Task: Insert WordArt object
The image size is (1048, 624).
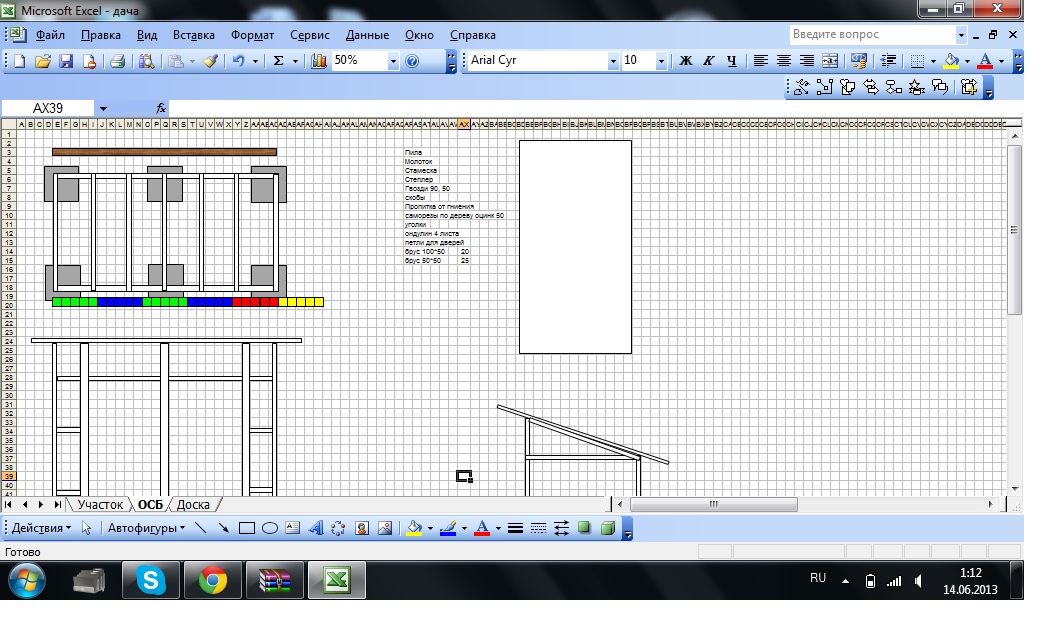Action: point(315,528)
